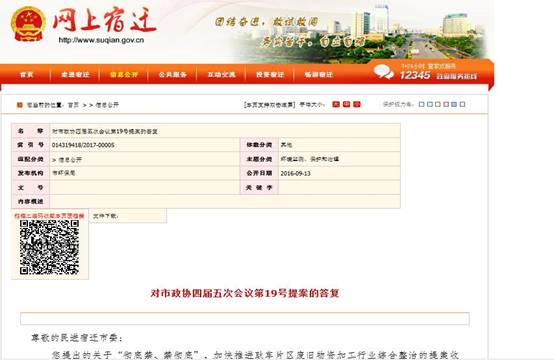554x360 pixels.
Task: Click the red article heading about 第19号提案
Action: tap(245, 293)
